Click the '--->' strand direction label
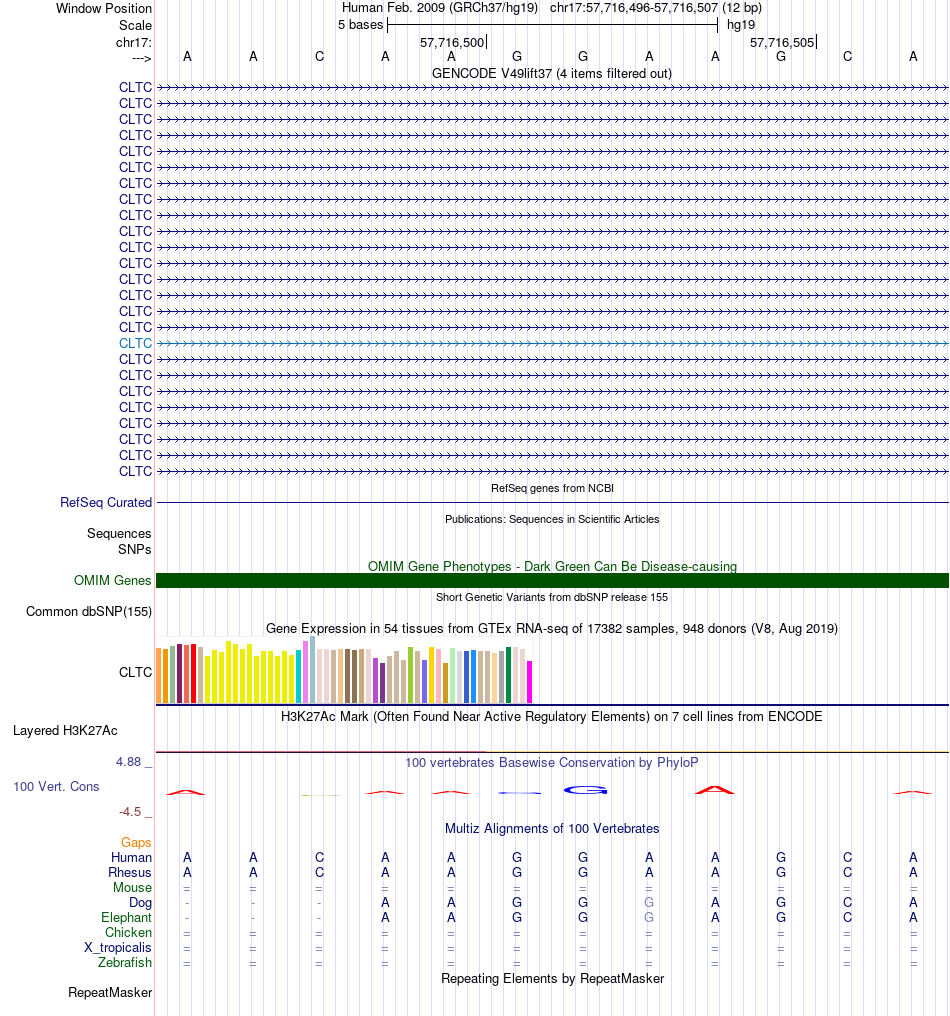The width and height of the screenshot is (950, 1016). click(x=141, y=58)
